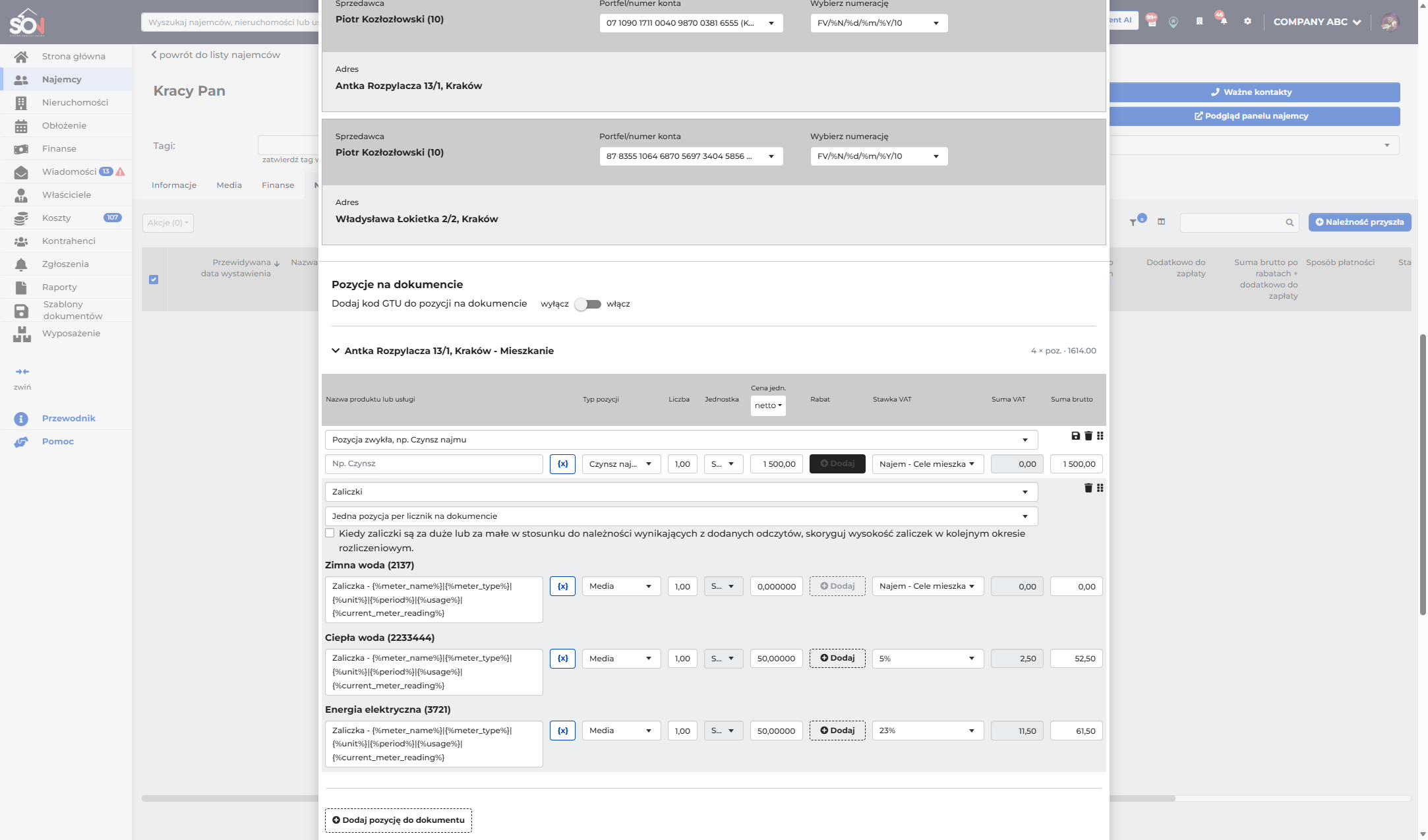Click the user avatar in top right
This screenshot has width=1428, height=840.
[x=1390, y=22]
